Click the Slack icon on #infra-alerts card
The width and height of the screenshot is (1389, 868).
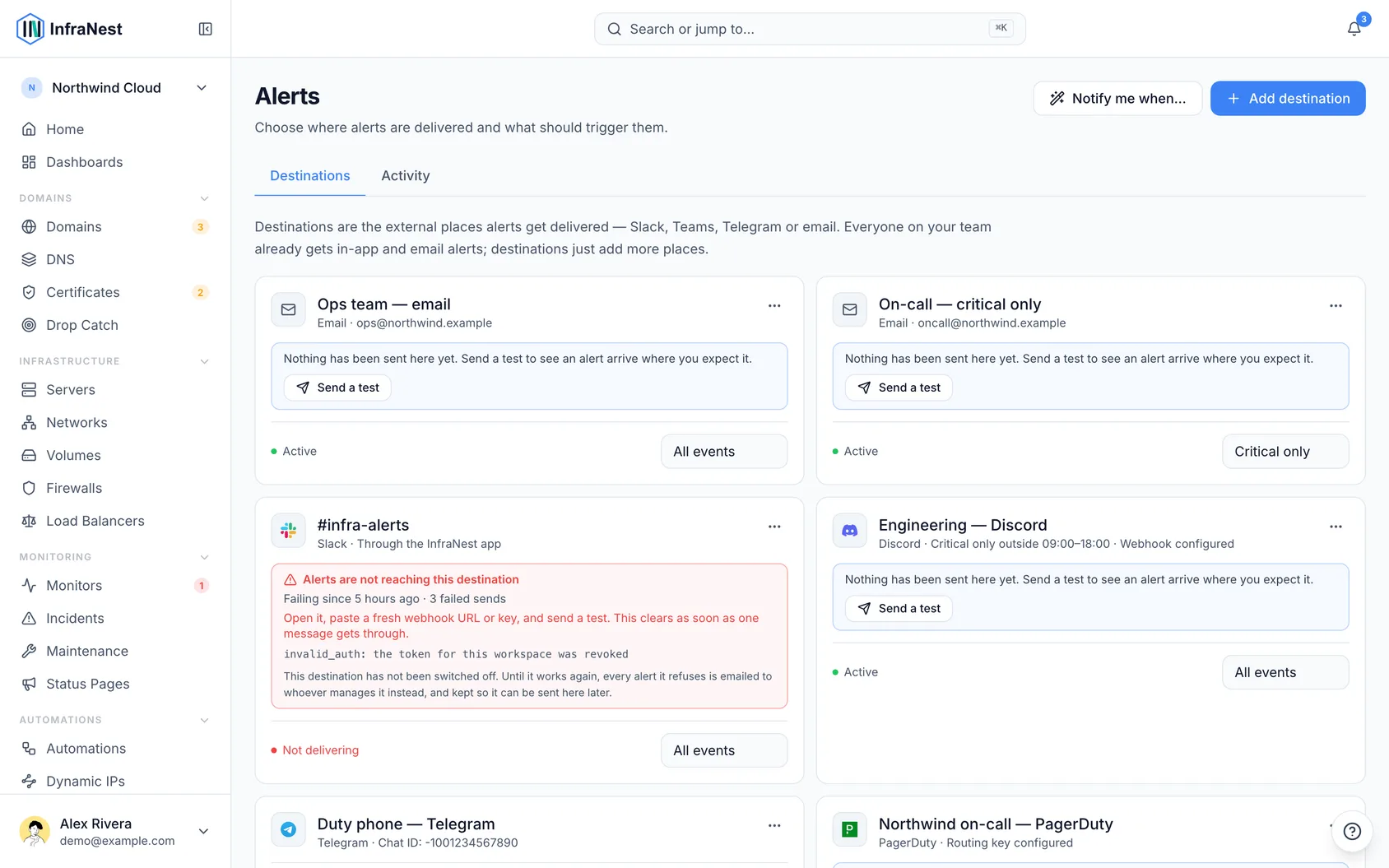(289, 531)
